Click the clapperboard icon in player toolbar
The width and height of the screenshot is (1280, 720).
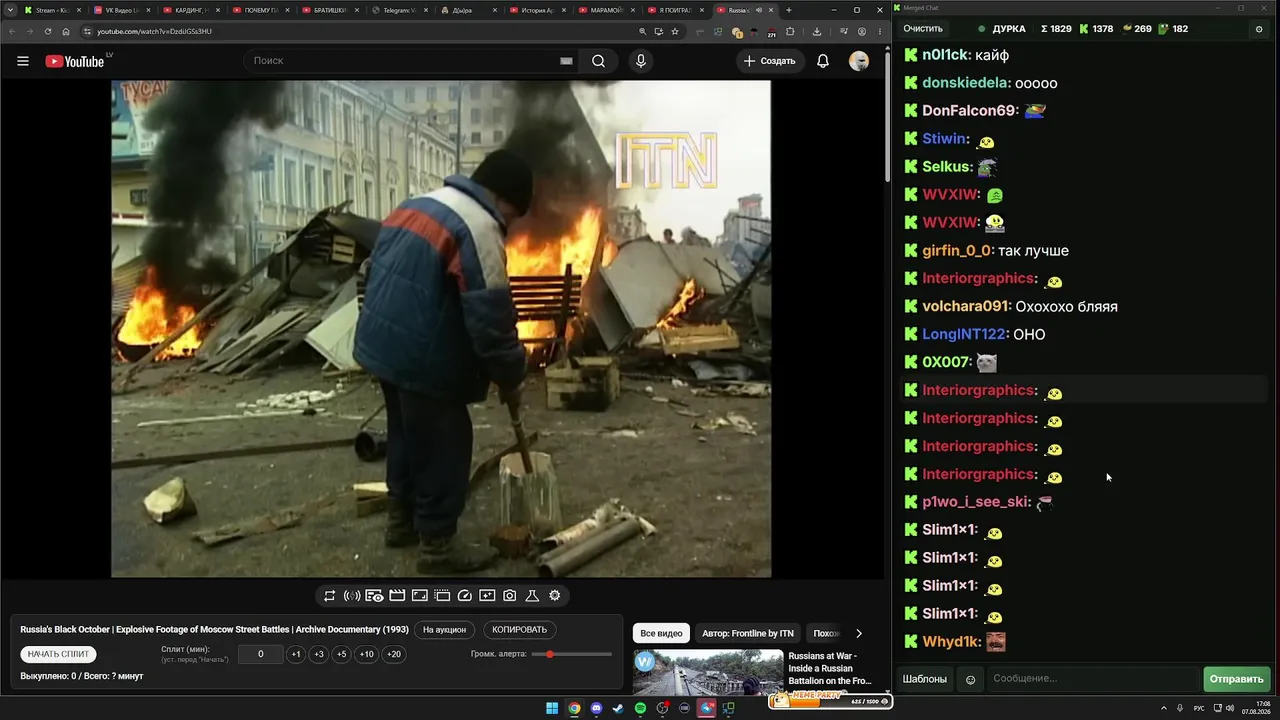click(397, 596)
